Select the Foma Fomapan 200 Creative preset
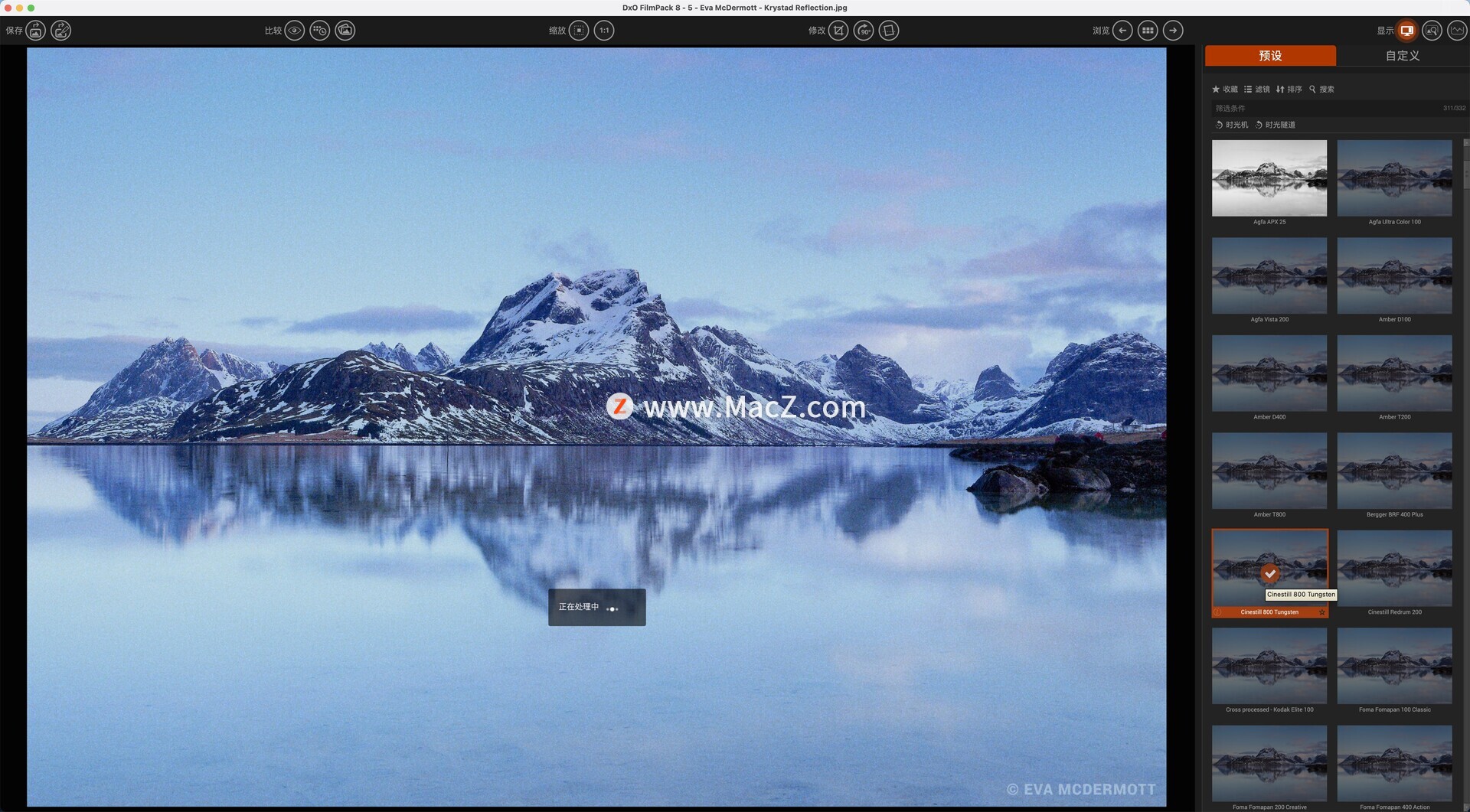1470x812 pixels. (1269, 763)
